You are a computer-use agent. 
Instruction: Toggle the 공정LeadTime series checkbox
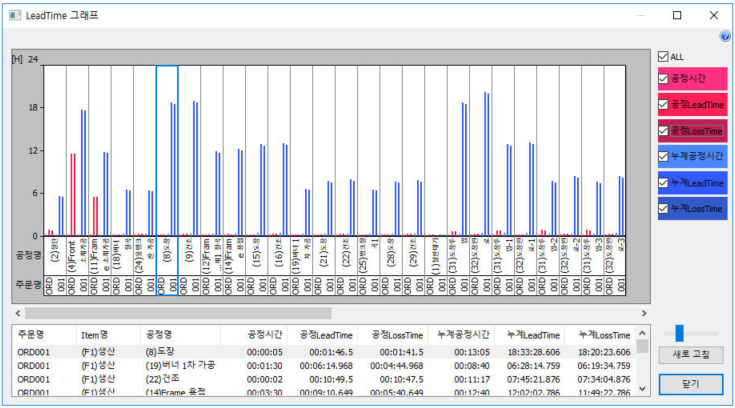point(663,104)
